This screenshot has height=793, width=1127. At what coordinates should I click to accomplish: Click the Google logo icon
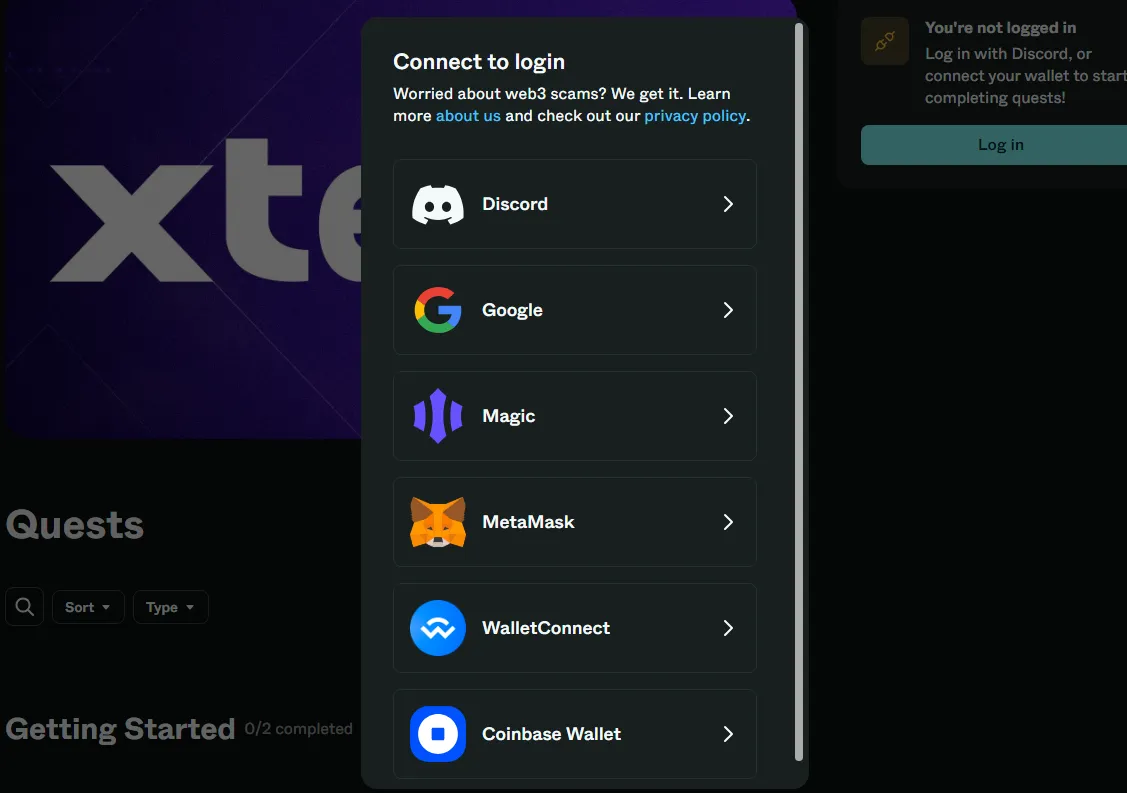click(x=438, y=310)
